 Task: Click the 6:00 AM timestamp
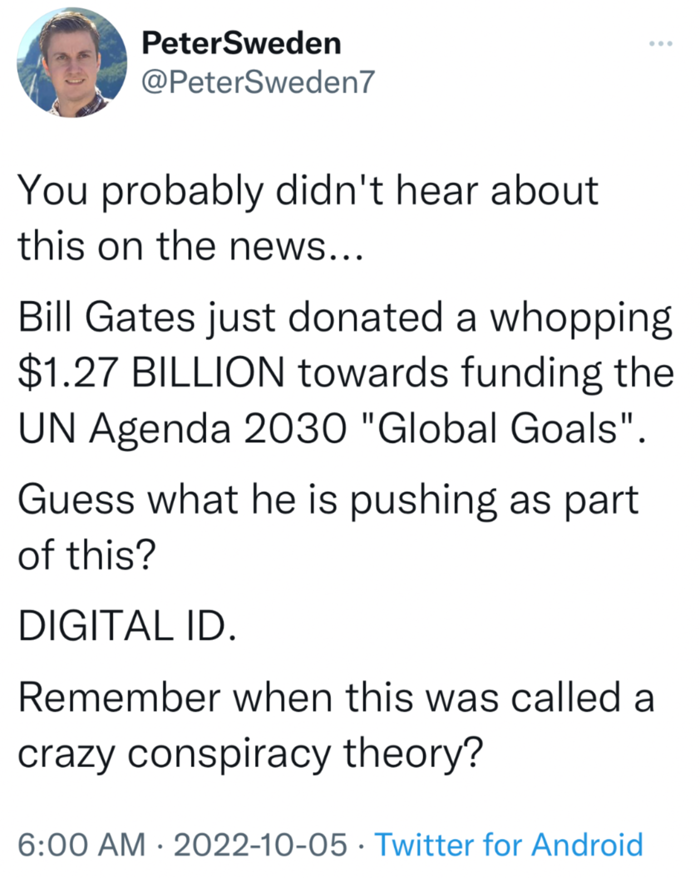point(82,844)
